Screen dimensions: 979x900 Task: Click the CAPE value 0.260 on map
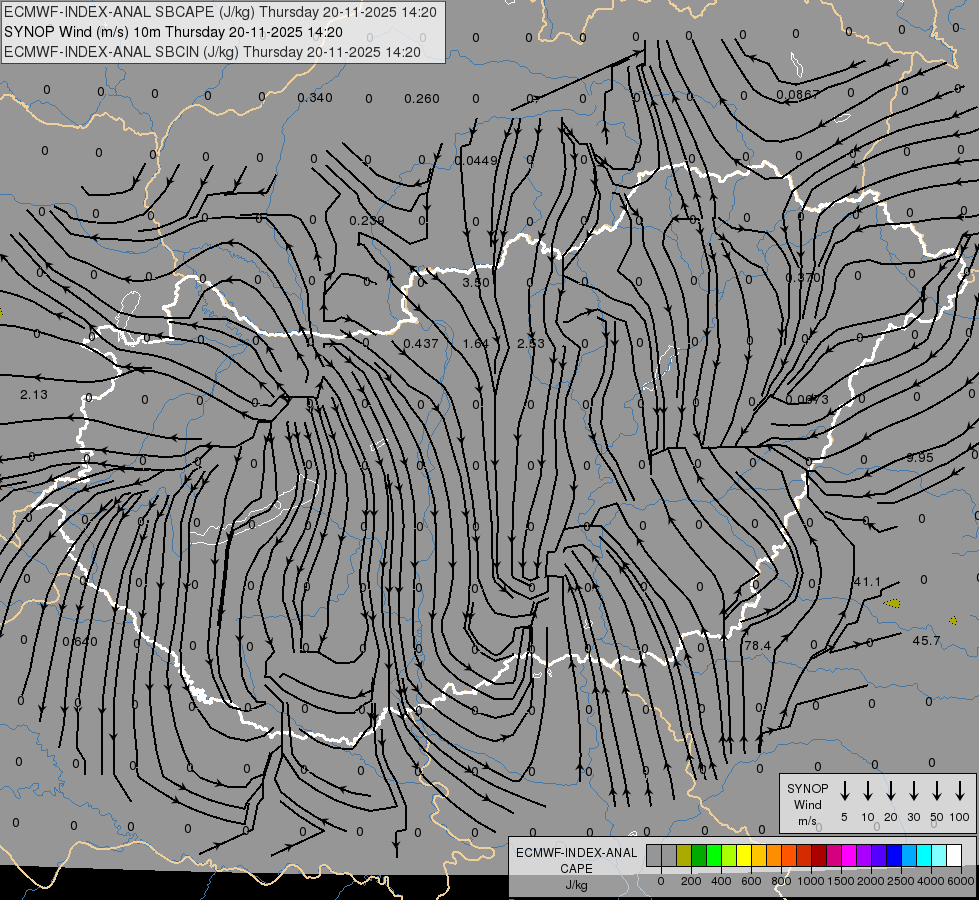tap(421, 99)
